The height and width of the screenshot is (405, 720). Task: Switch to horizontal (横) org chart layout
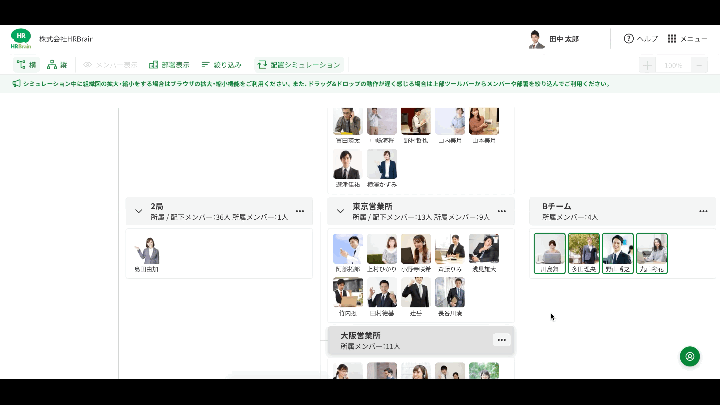pyautogui.click(x=26, y=65)
